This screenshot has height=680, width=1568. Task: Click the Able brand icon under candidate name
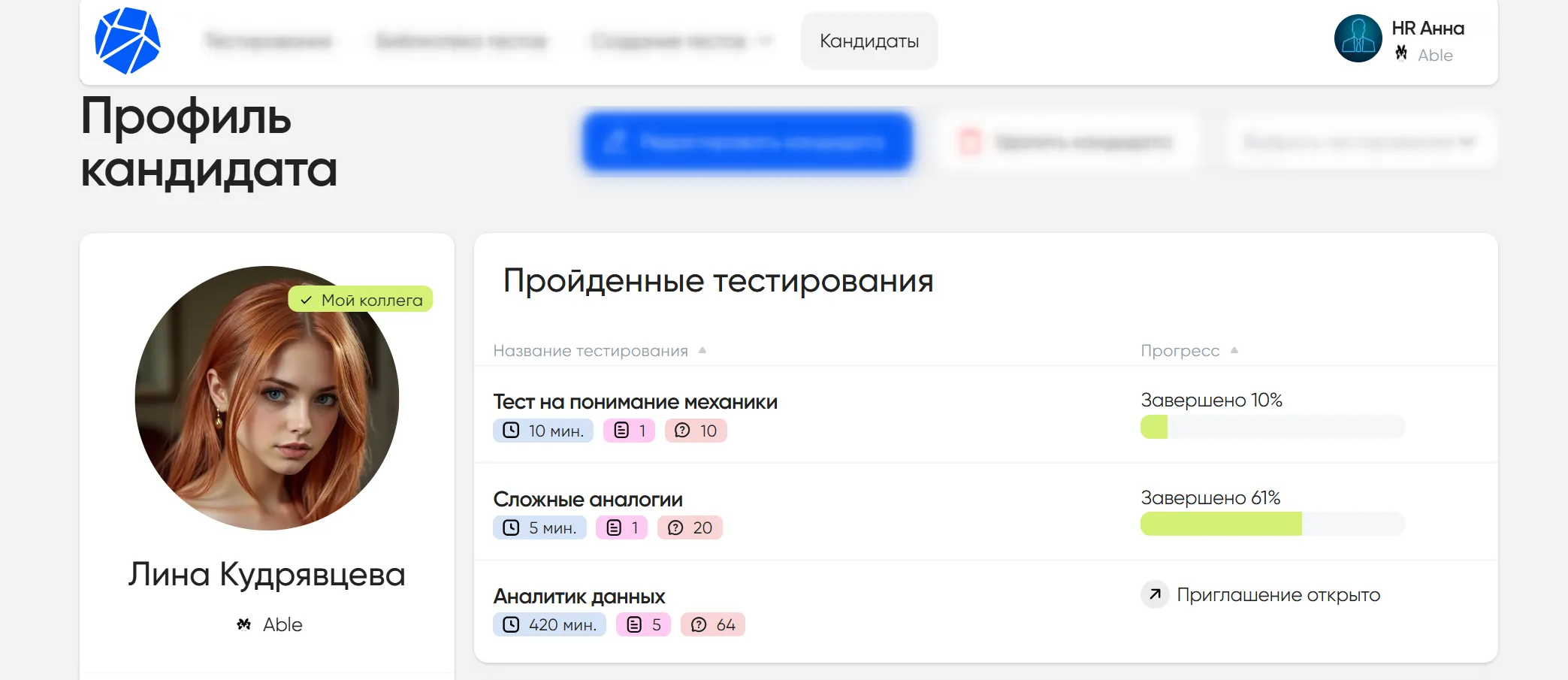click(x=243, y=624)
